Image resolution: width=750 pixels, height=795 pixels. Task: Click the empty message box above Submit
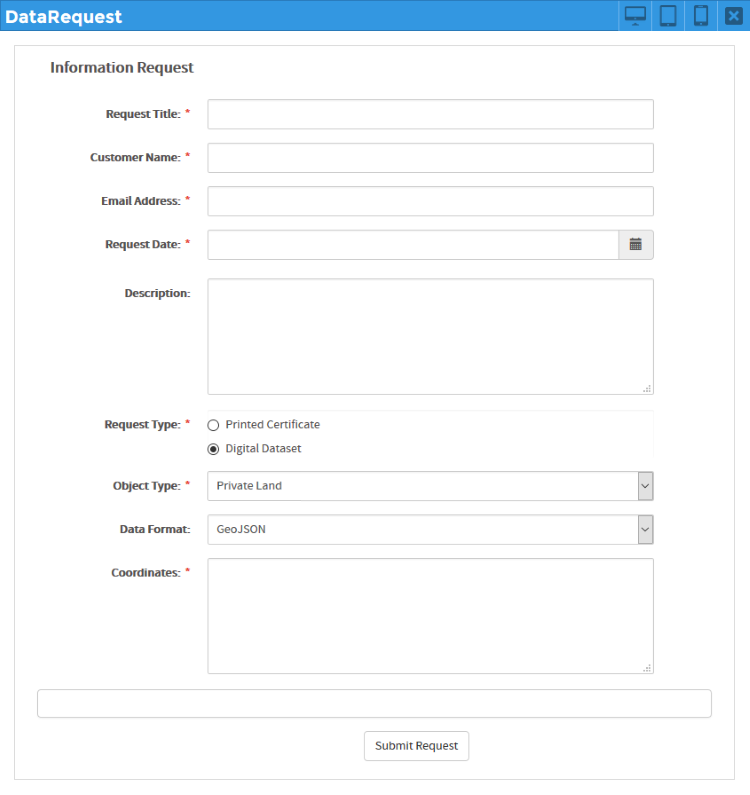pos(374,703)
